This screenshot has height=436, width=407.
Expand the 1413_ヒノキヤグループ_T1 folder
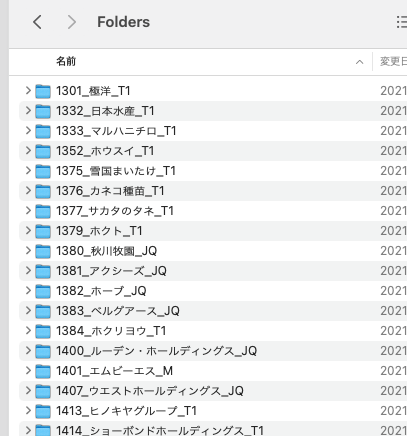pos(28,410)
